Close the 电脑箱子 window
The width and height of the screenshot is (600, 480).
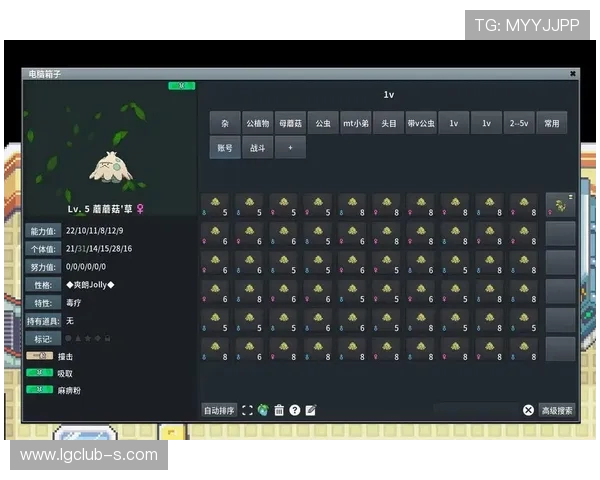click(x=573, y=74)
